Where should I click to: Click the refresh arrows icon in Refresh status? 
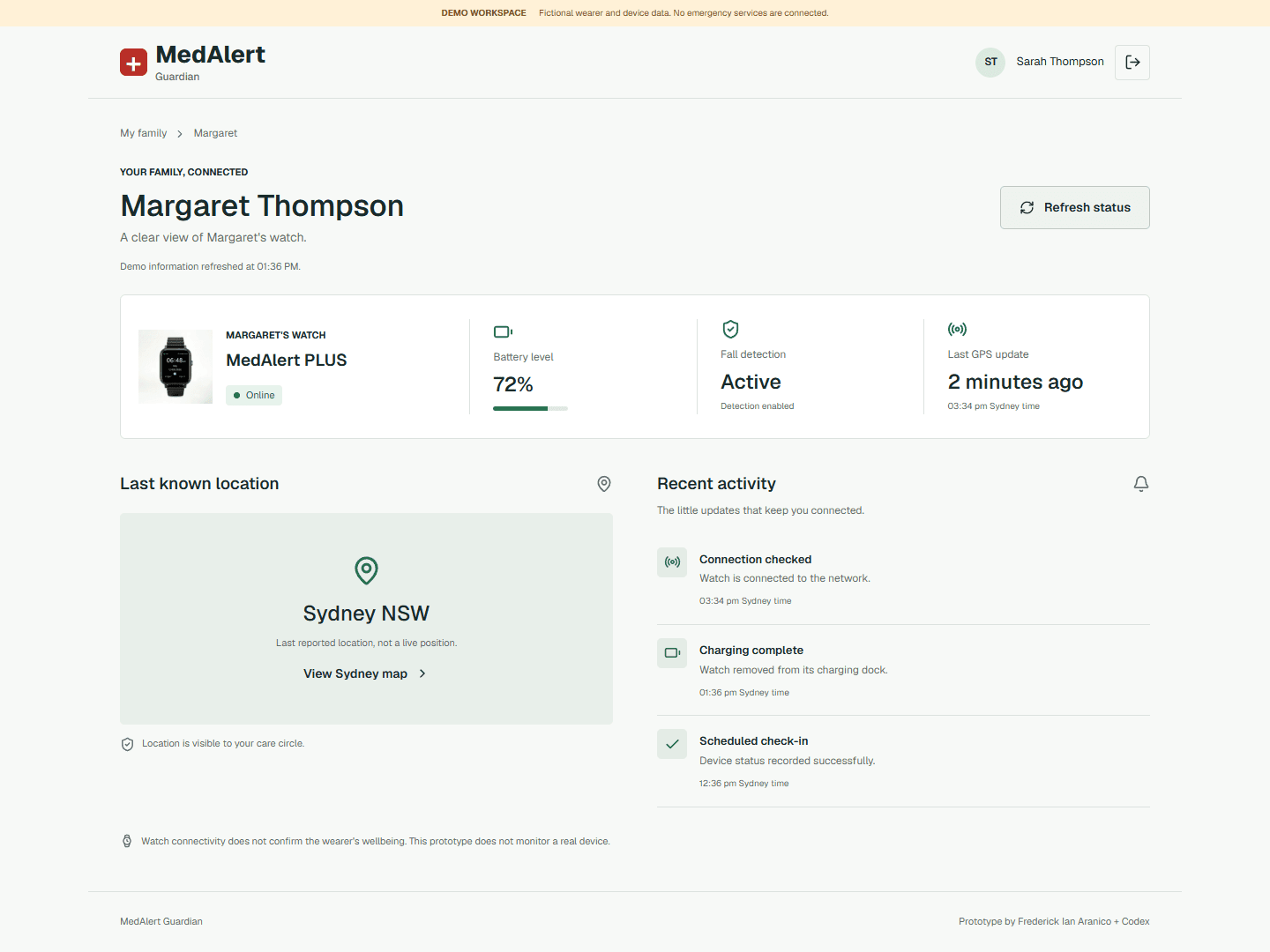coord(1027,208)
